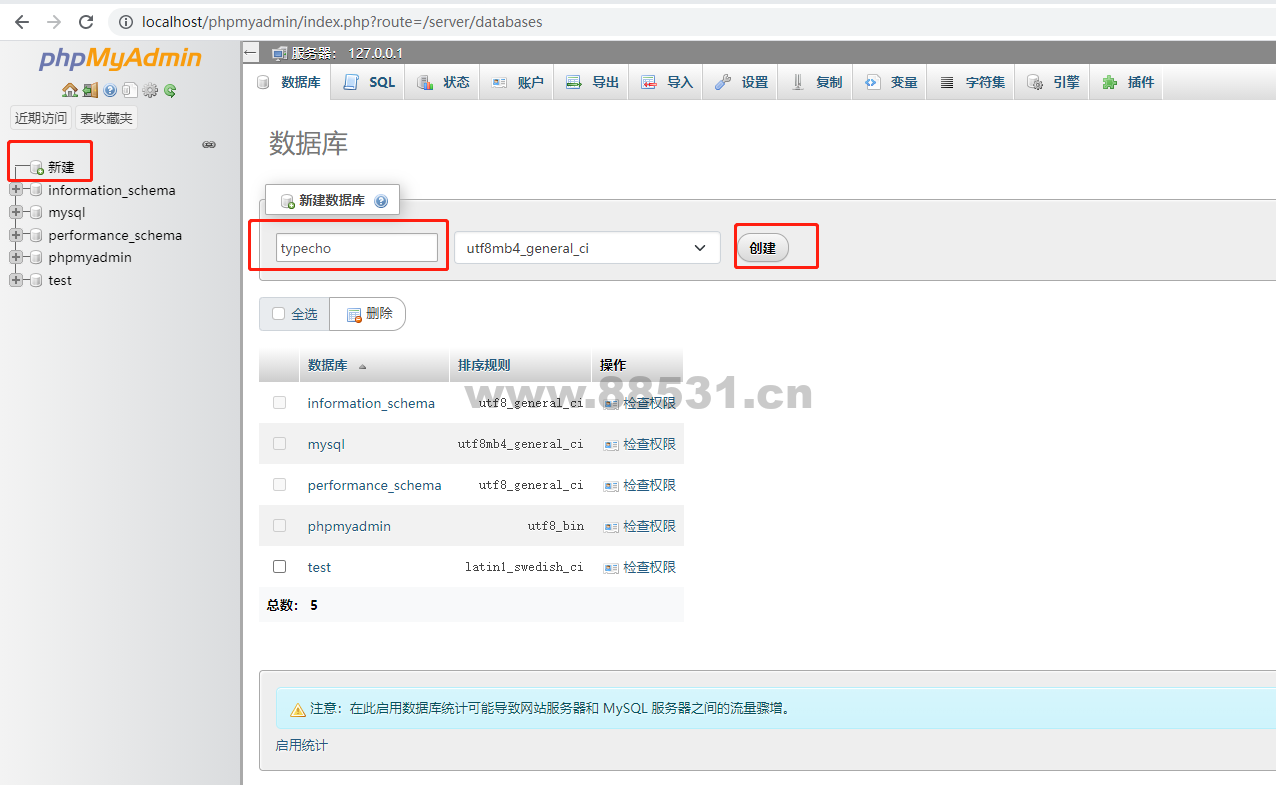Open mysql database link in table
Viewport: 1276px width, 785px height.
pyautogui.click(x=326, y=444)
